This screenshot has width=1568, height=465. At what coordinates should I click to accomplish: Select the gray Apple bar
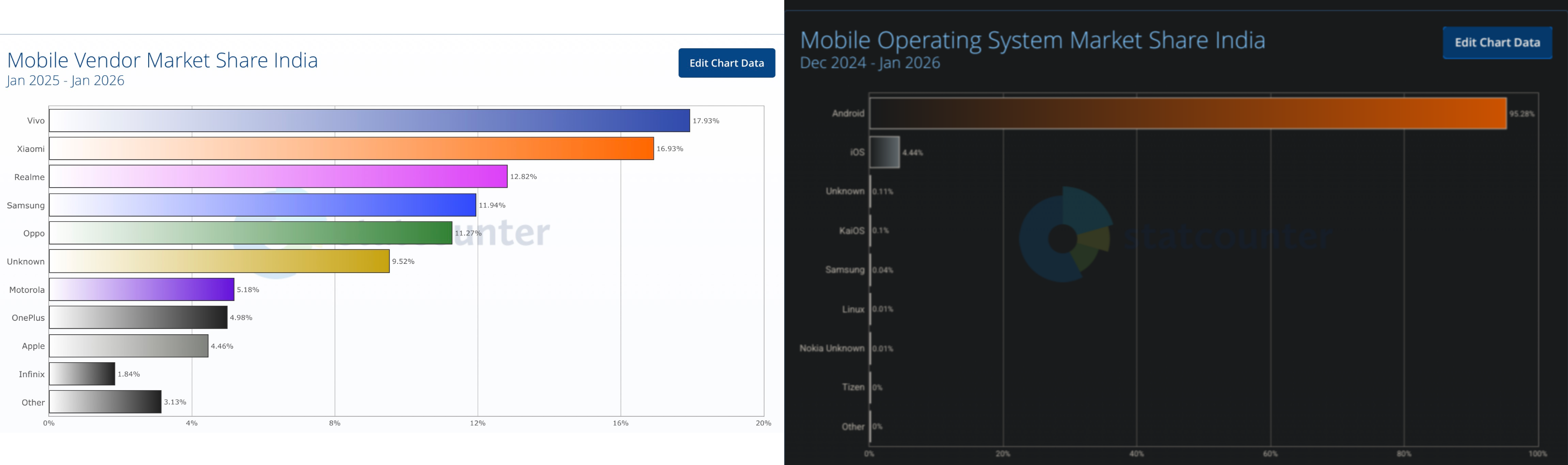pyautogui.click(x=128, y=346)
